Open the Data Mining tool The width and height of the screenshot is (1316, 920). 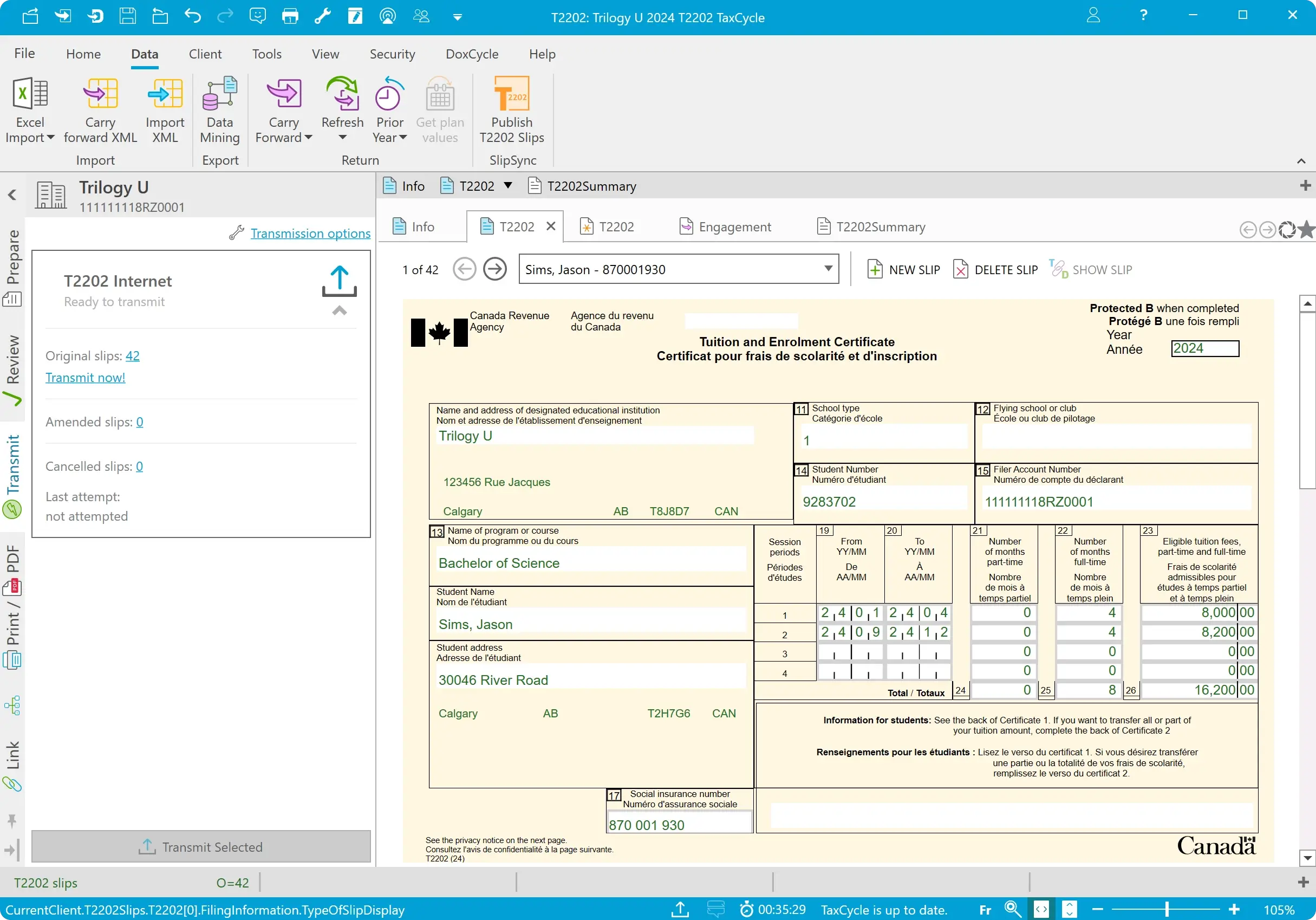coord(219,94)
